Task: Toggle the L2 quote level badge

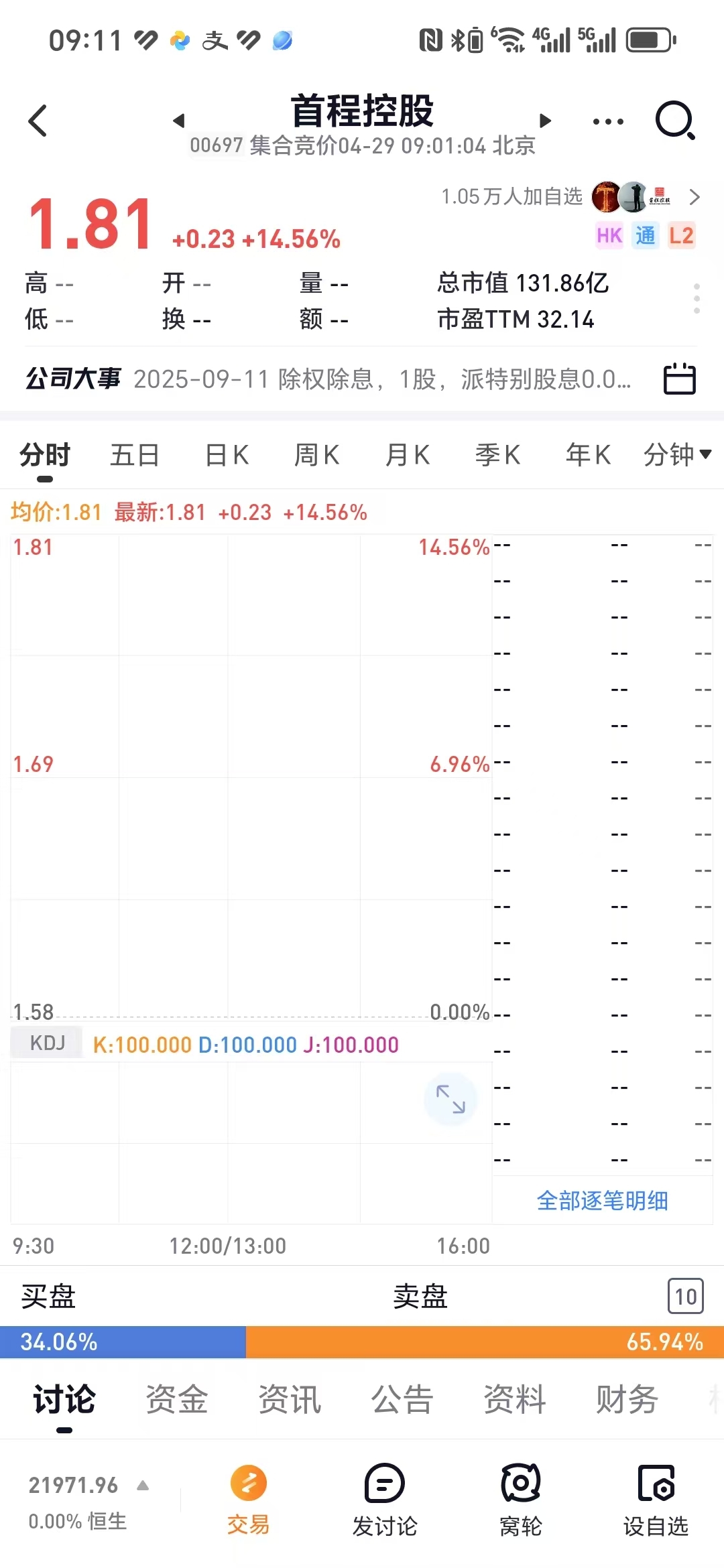Action: point(681,235)
